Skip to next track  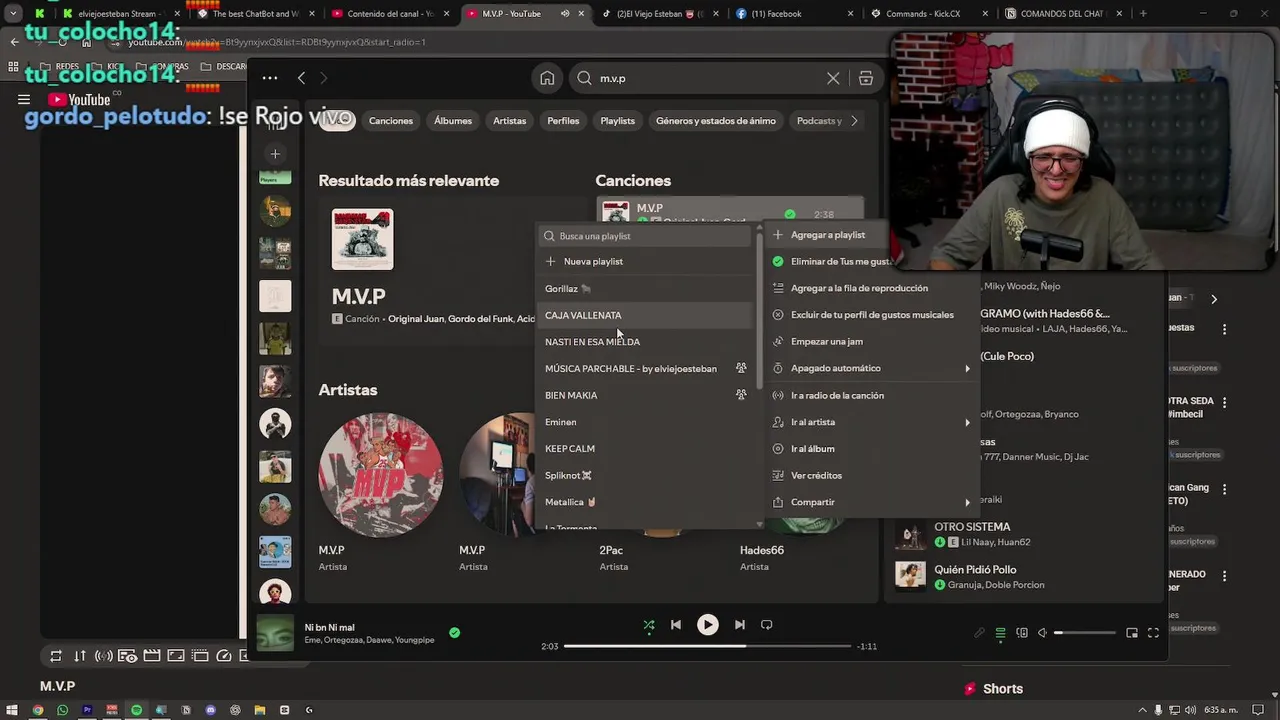(739, 625)
